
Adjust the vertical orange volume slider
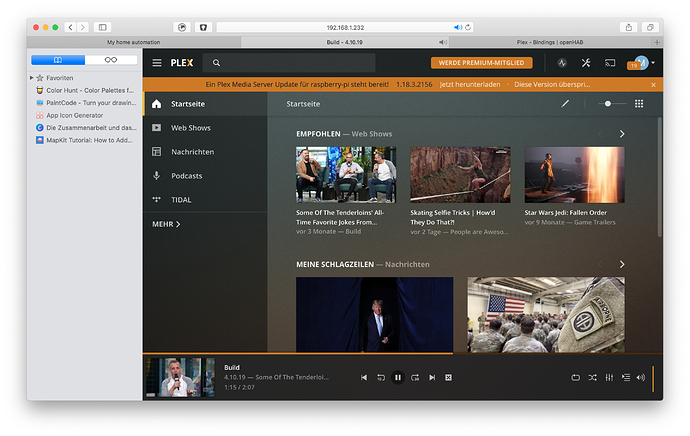(653, 378)
